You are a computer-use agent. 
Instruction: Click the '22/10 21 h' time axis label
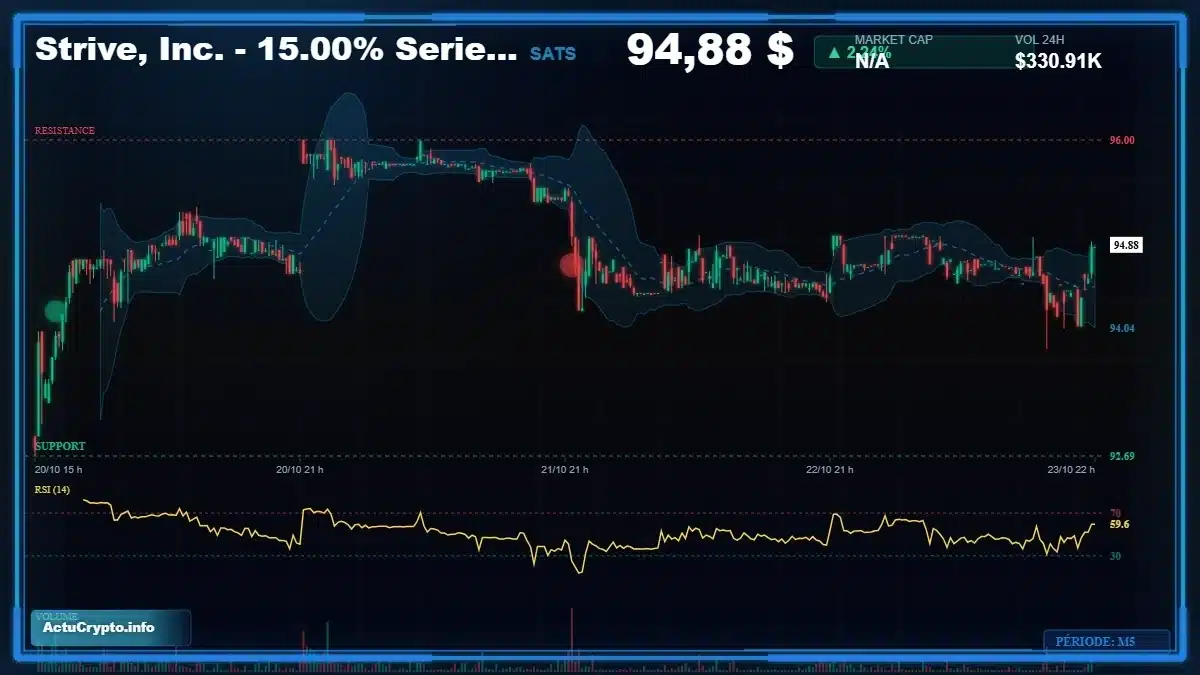(x=830, y=469)
